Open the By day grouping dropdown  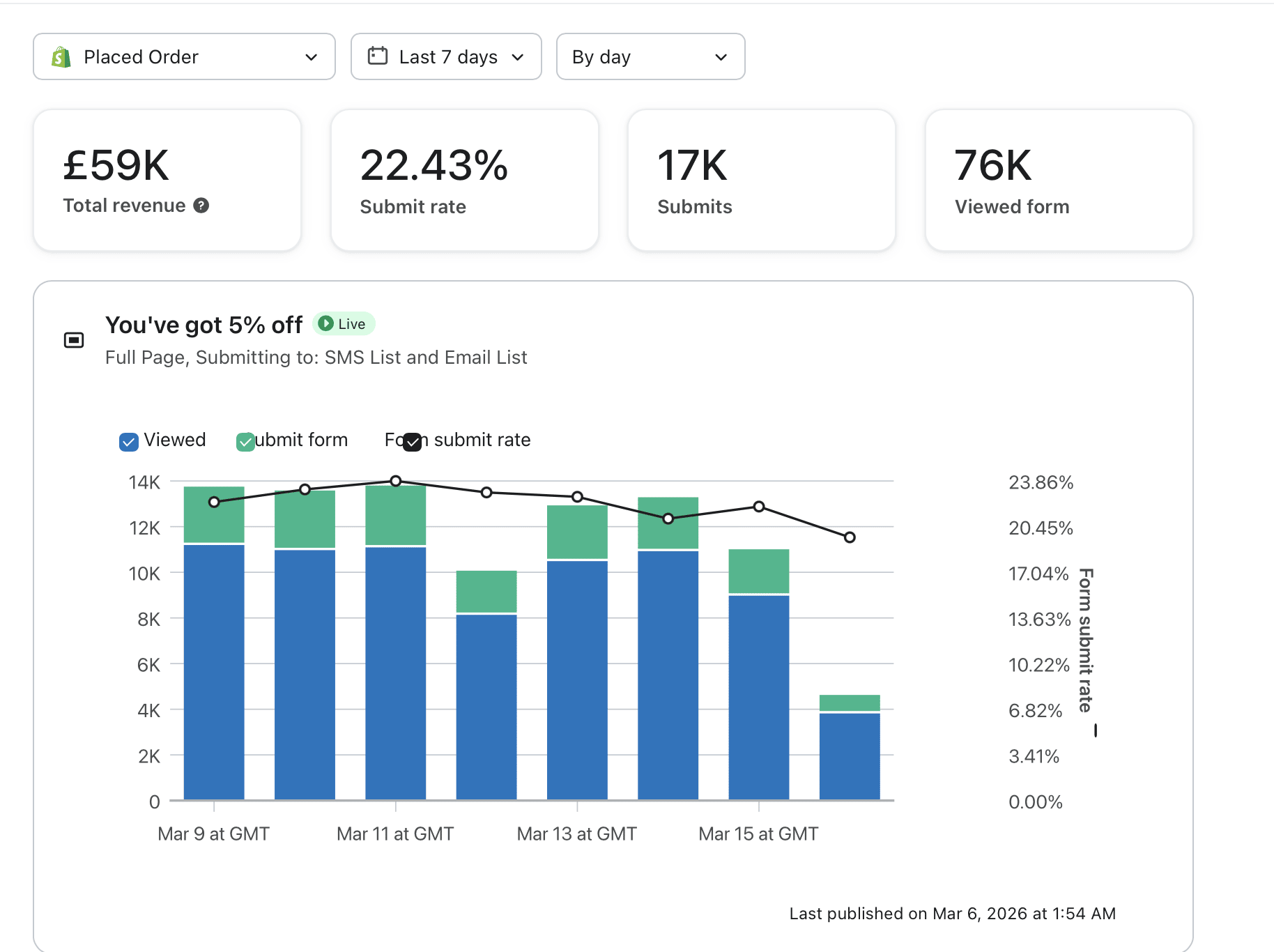click(651, 56)
